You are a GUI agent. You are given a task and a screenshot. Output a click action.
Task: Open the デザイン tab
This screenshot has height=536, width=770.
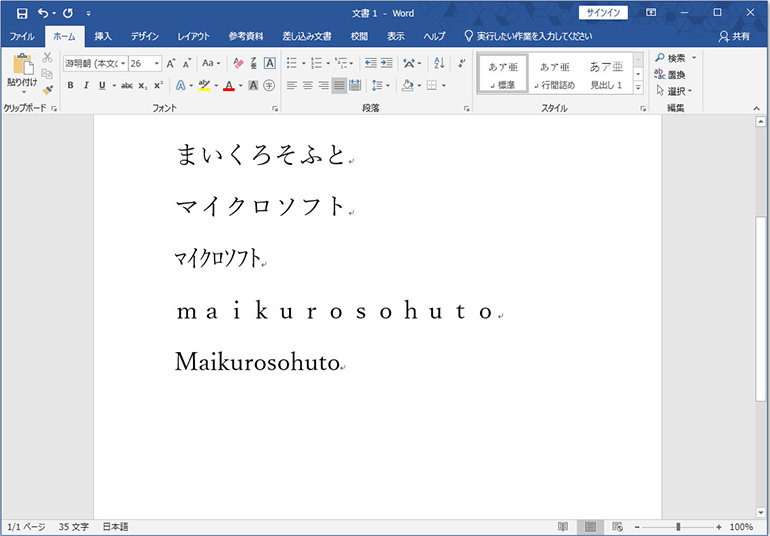coord(145,36)
